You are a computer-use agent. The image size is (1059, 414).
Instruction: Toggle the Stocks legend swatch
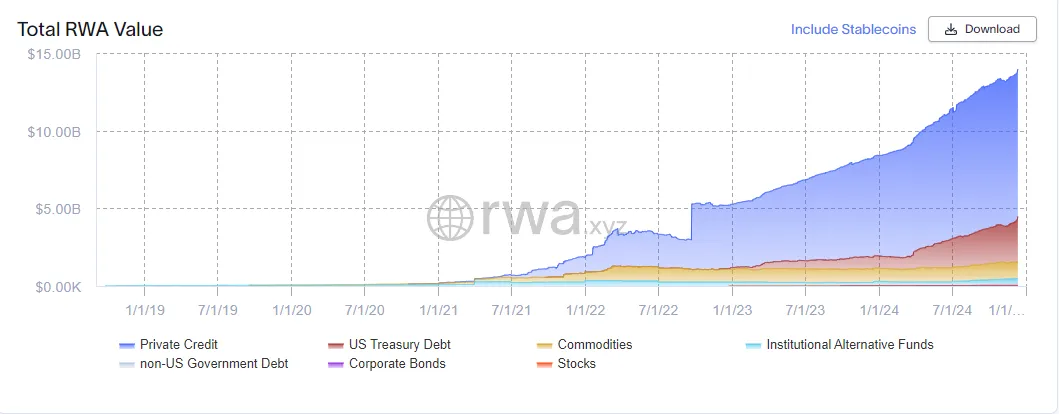click(x=544, y=364)
